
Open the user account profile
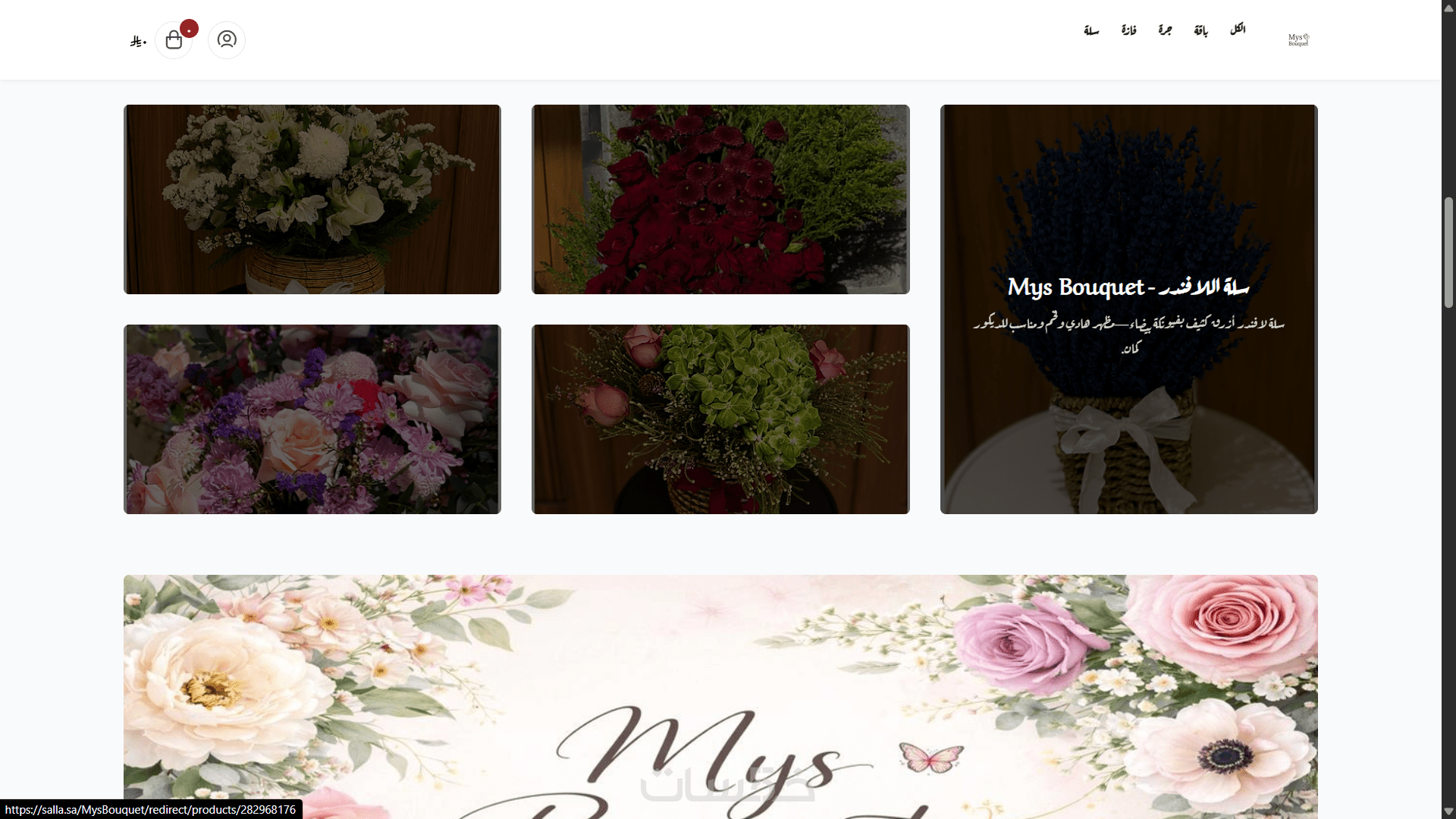(227, 39)
